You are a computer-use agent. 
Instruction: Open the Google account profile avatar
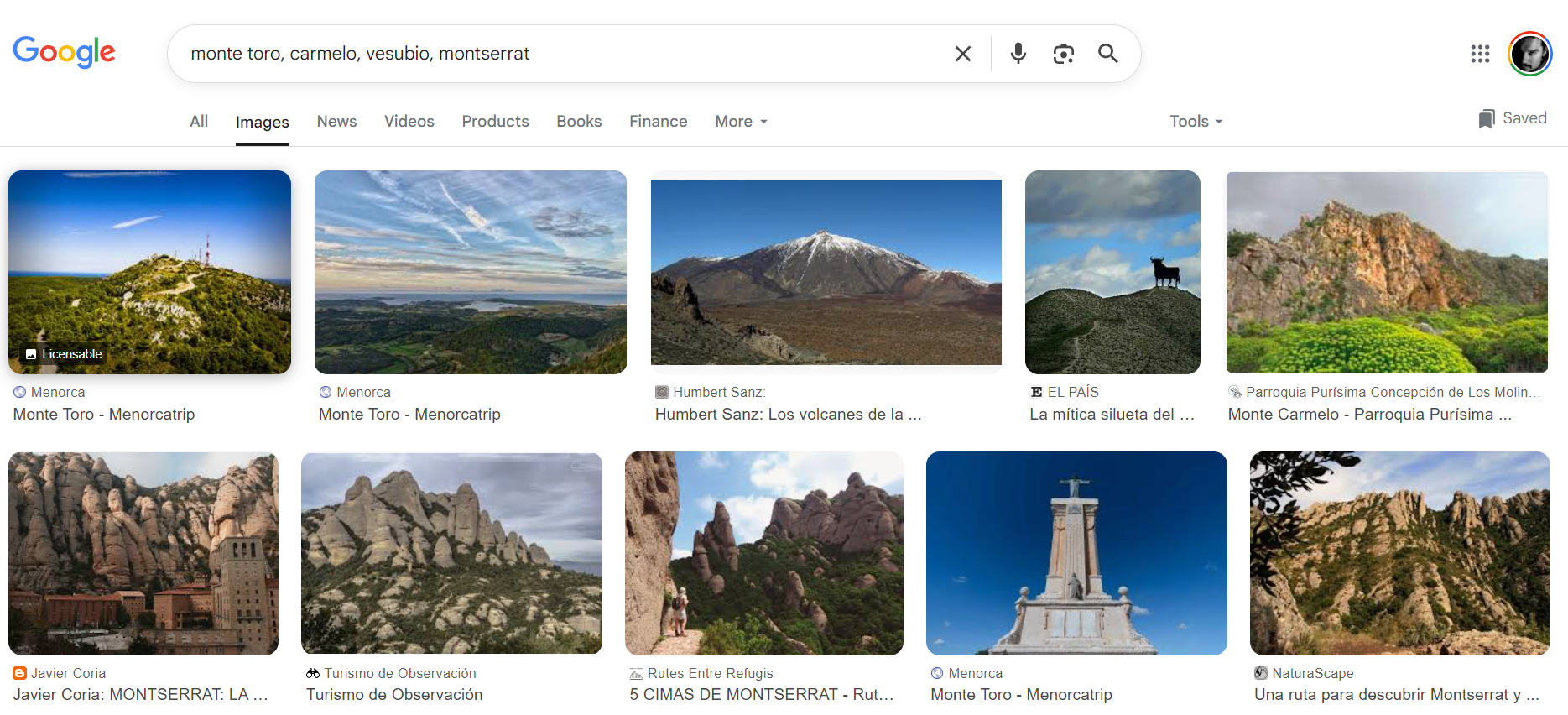pos(1530,54)
